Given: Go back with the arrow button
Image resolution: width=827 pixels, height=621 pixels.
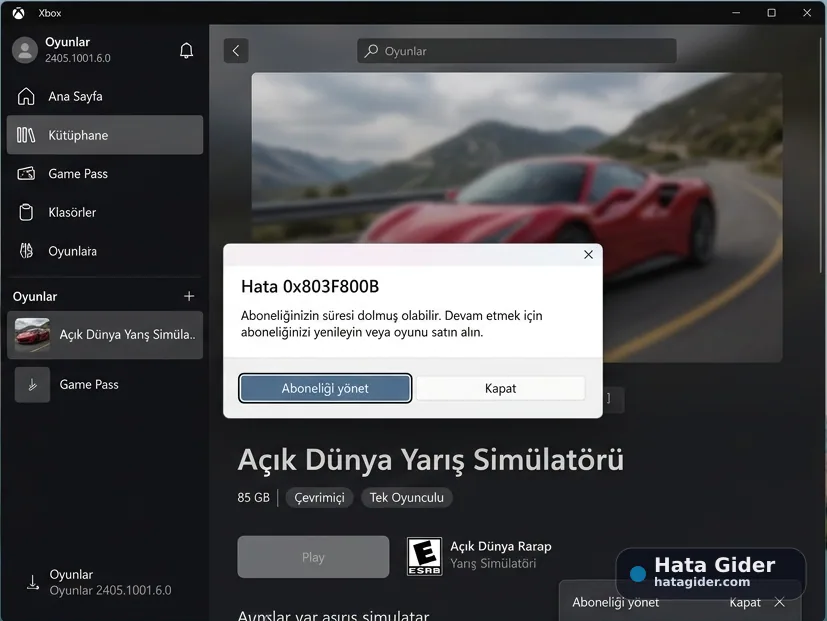Looking at the screenshot, I should 236,51.
